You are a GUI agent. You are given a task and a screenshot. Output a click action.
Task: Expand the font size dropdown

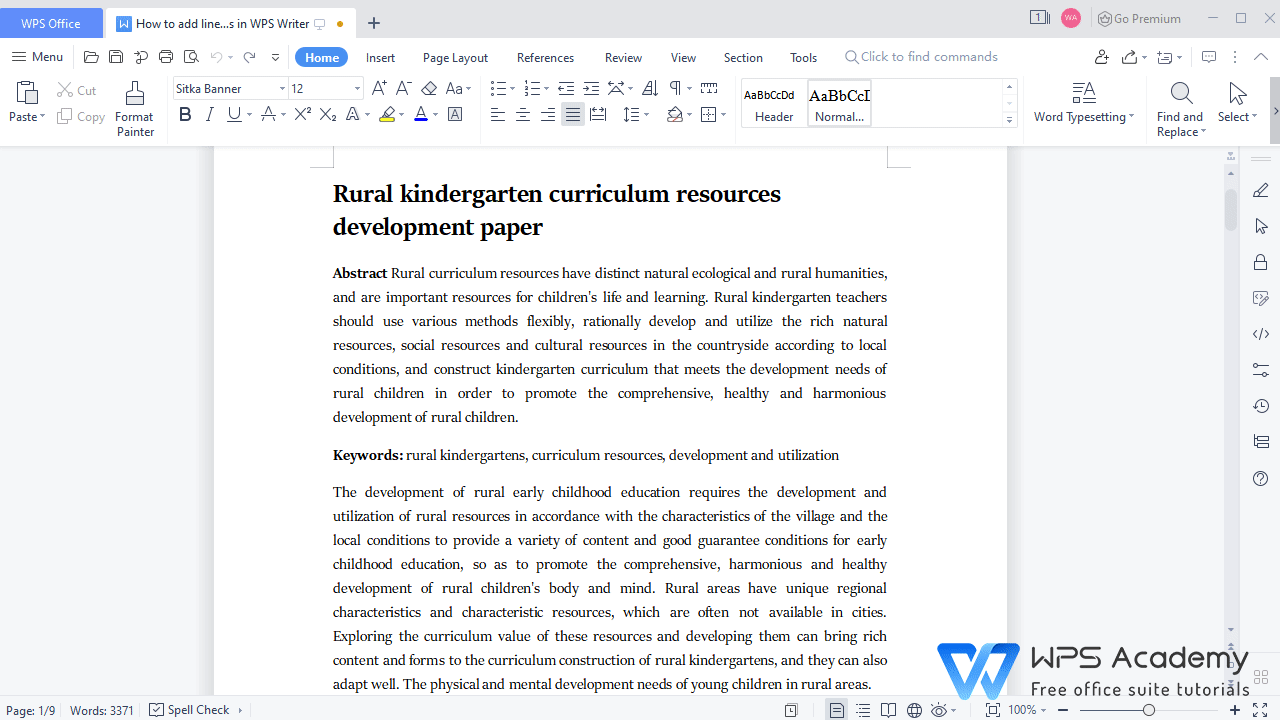(357, 89)
